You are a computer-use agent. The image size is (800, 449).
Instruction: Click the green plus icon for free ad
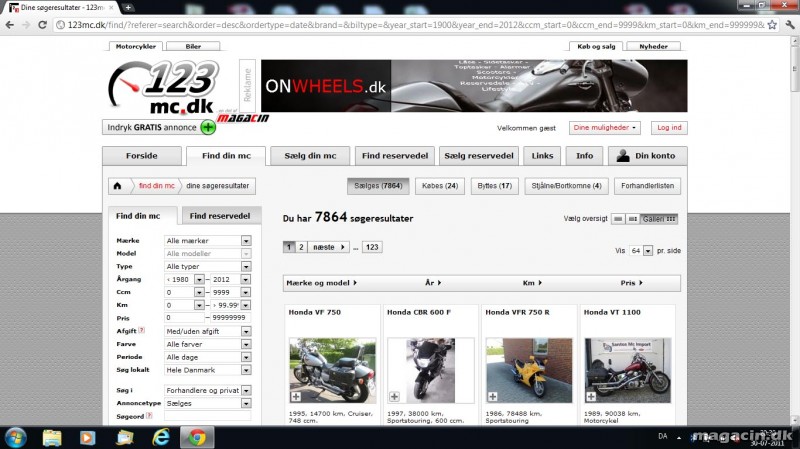[x=208, y=127]
